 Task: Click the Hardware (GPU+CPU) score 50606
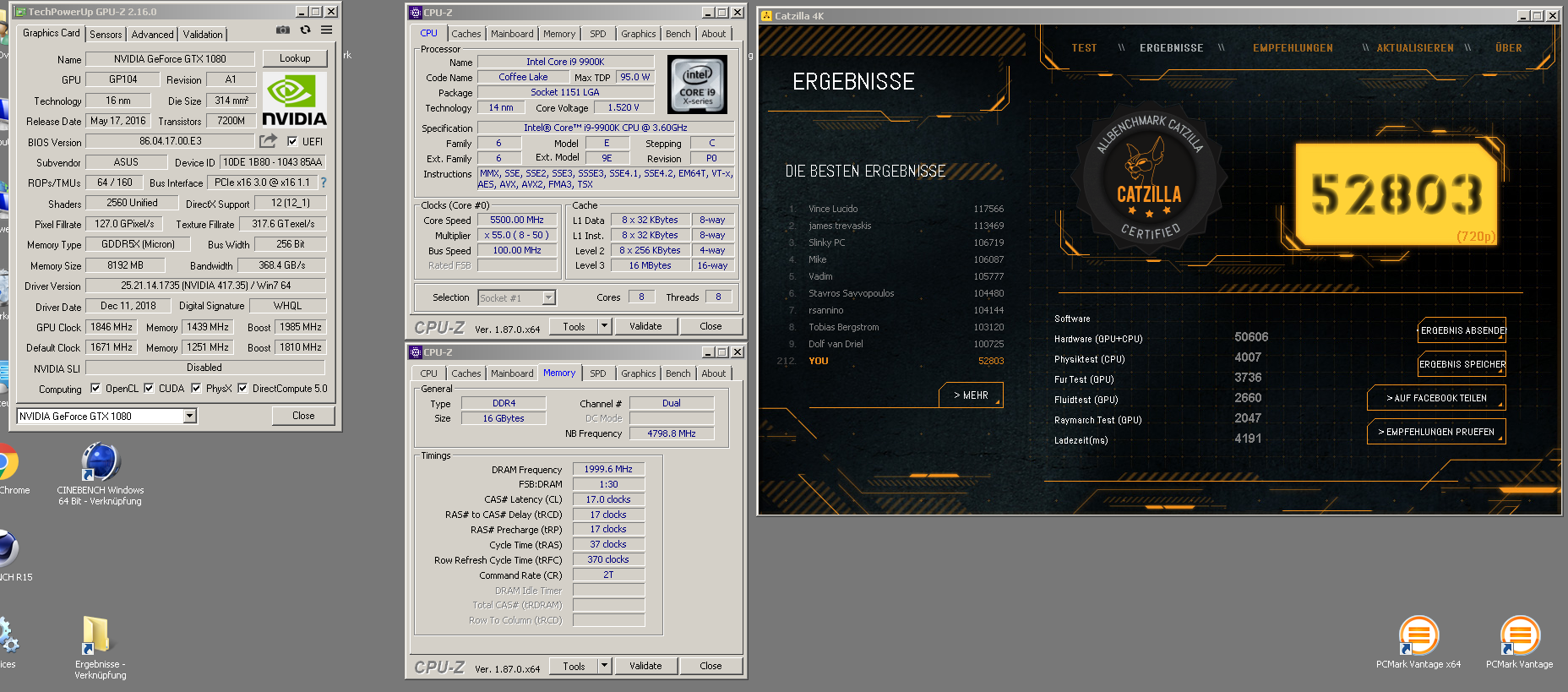coord(1250,337)
